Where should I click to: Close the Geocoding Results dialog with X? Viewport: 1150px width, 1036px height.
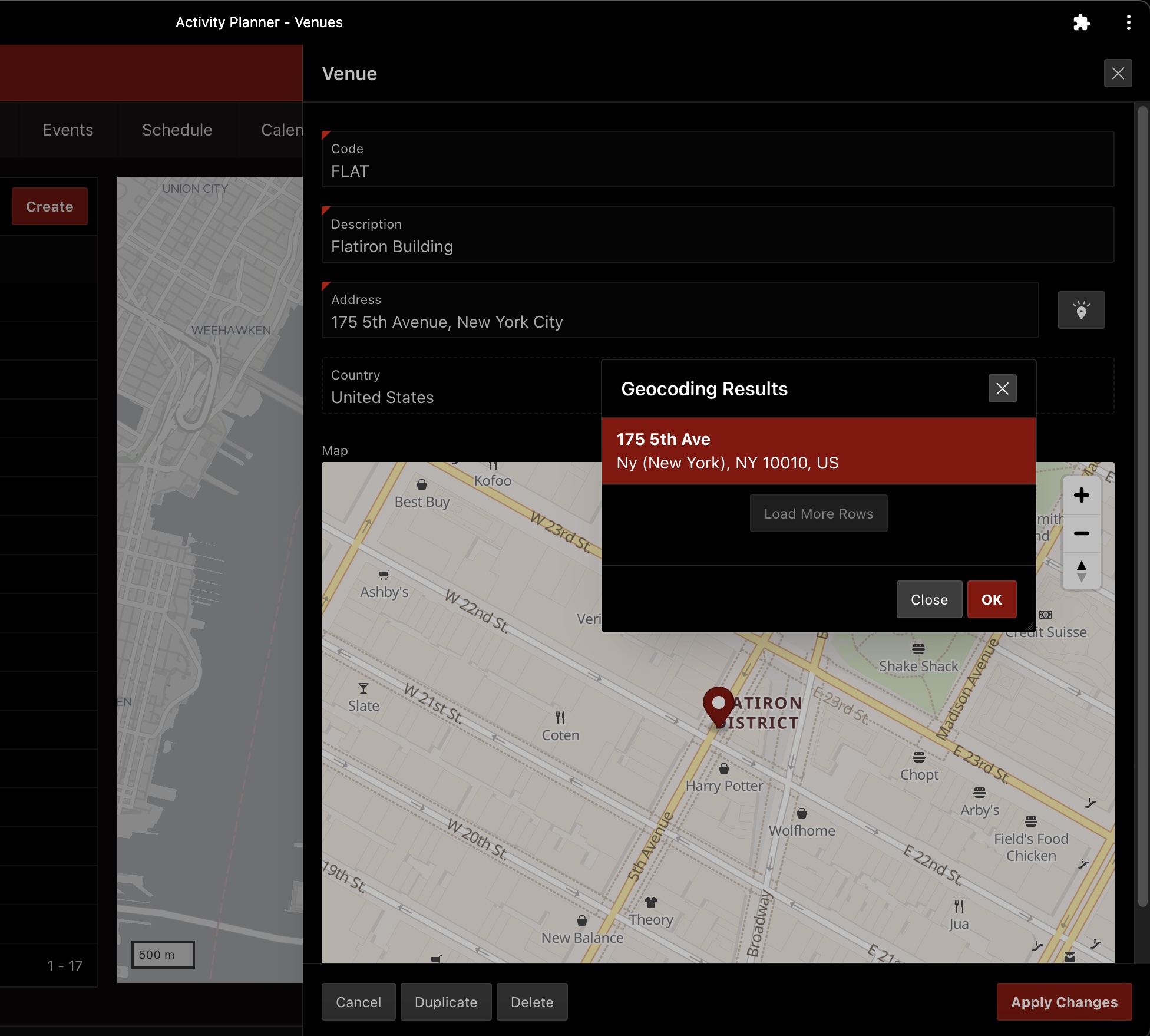click(x=1002, y=388)
